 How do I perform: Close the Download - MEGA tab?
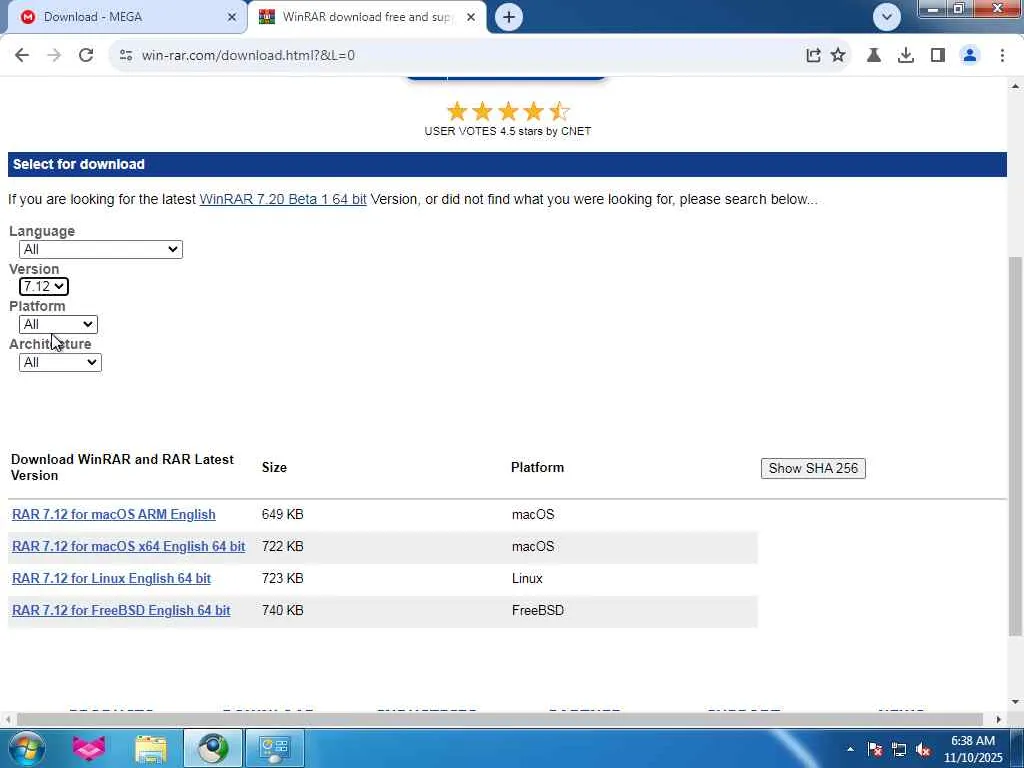(232, 17)
